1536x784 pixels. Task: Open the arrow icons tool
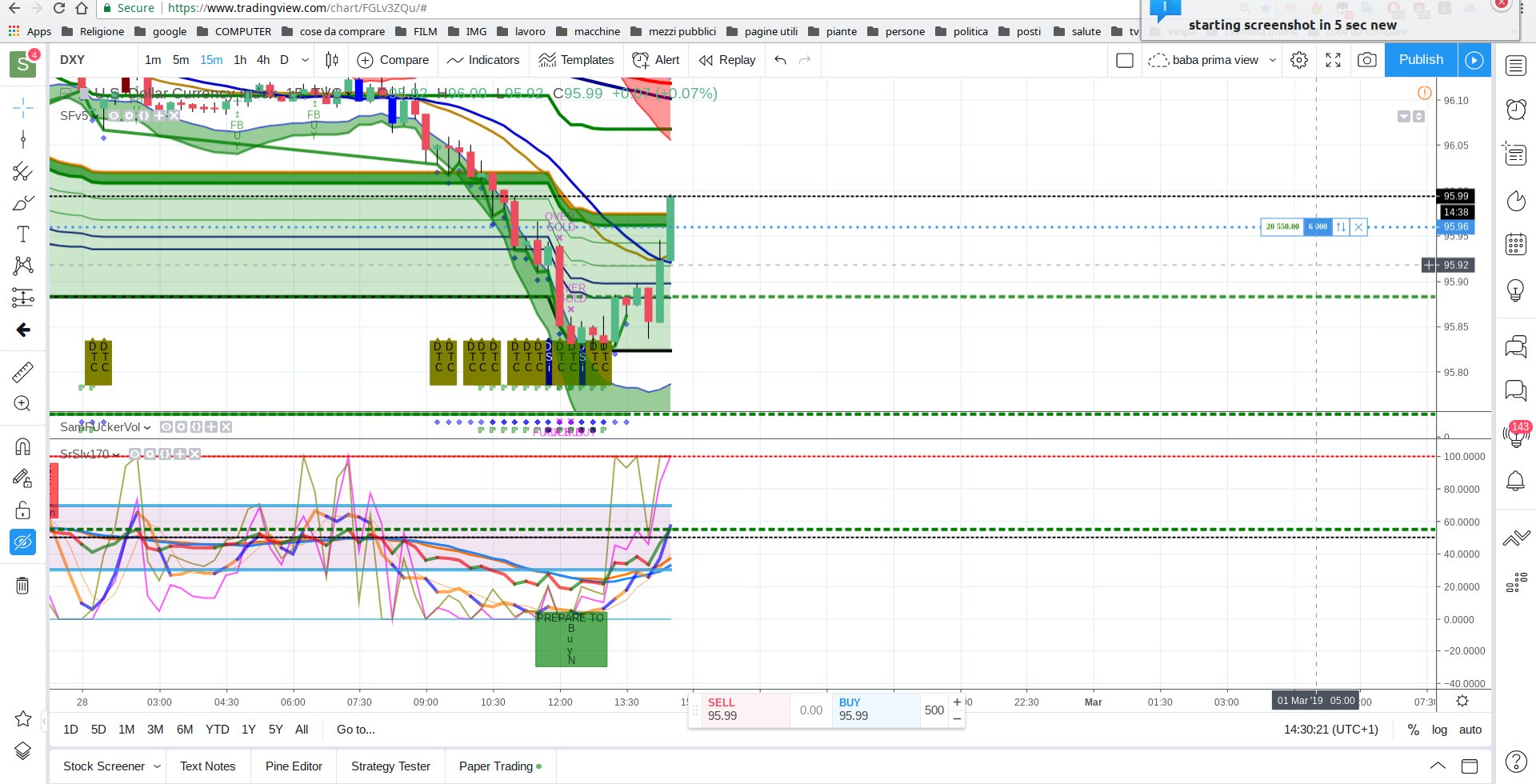coord(23,330)
